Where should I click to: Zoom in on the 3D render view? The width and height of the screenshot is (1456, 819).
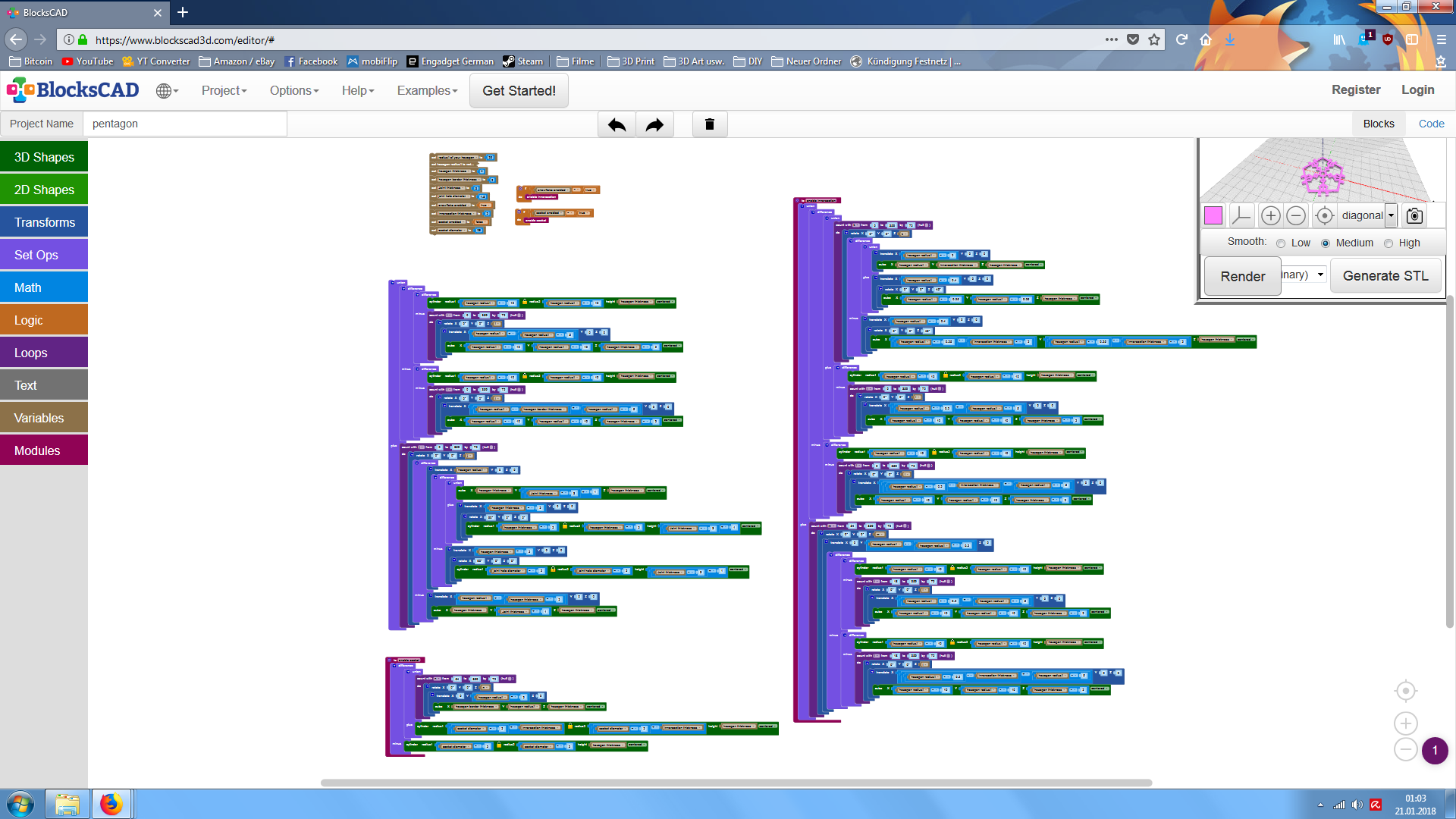coord(1271,215)
